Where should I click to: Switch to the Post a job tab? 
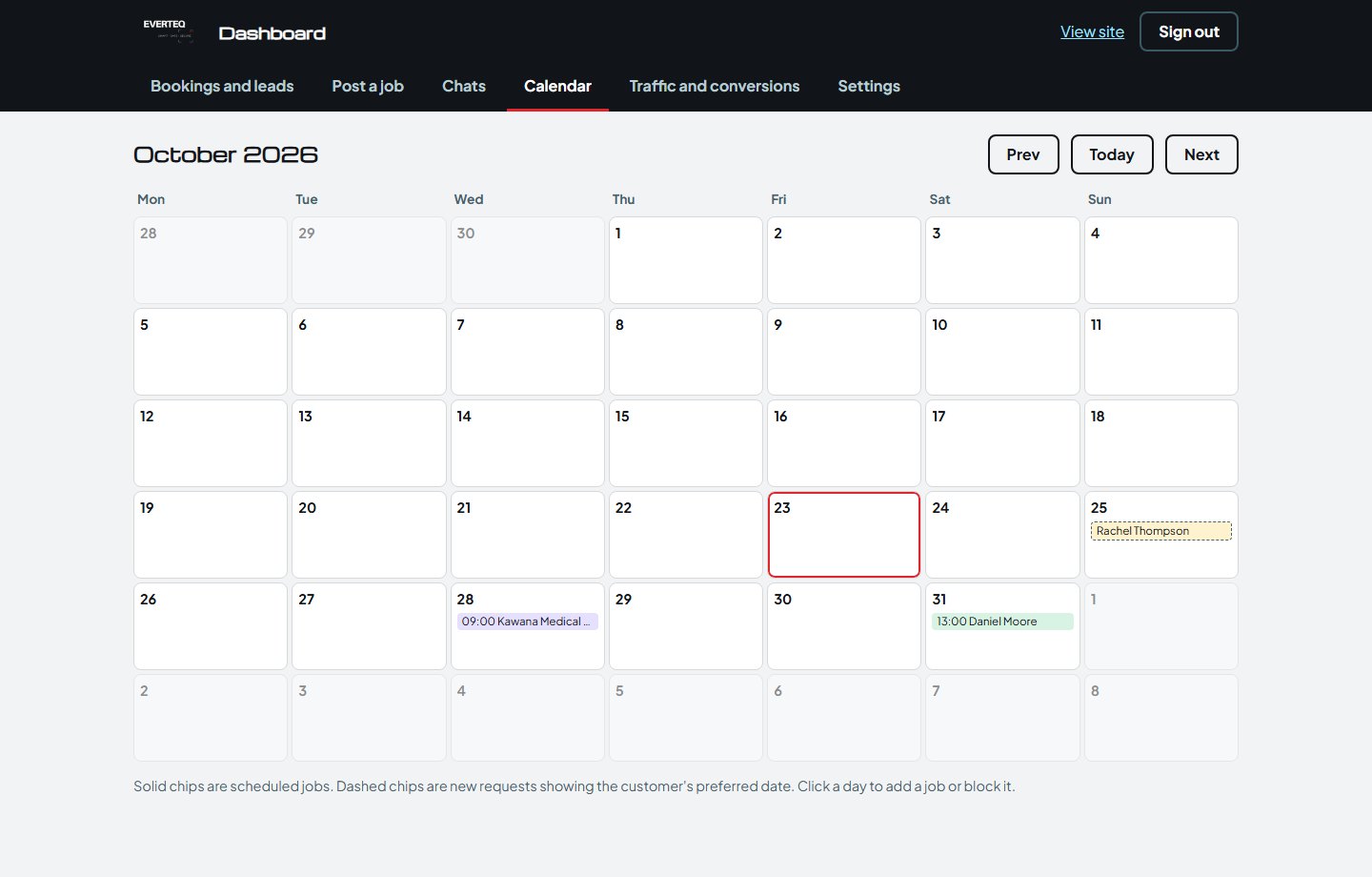click(x=368, y=86)
